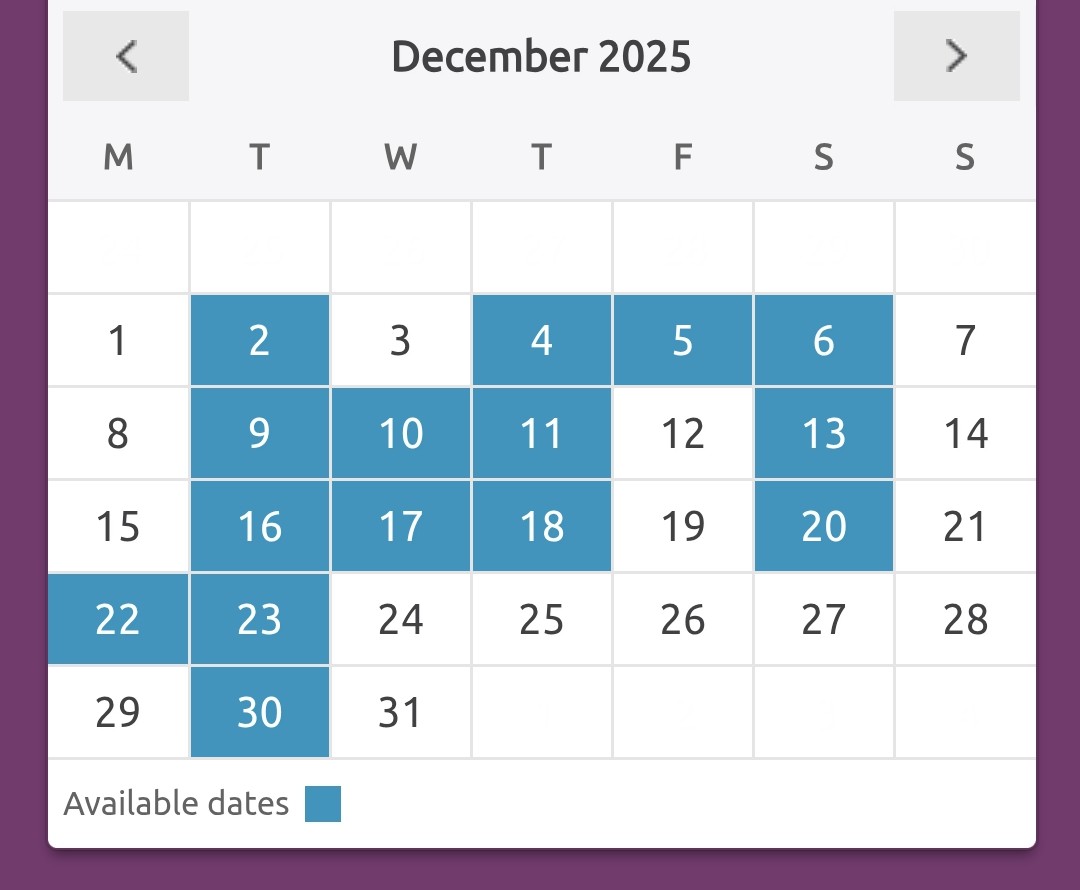Select December 23 availability
The image size is (1080, 890).
(260, 619)
